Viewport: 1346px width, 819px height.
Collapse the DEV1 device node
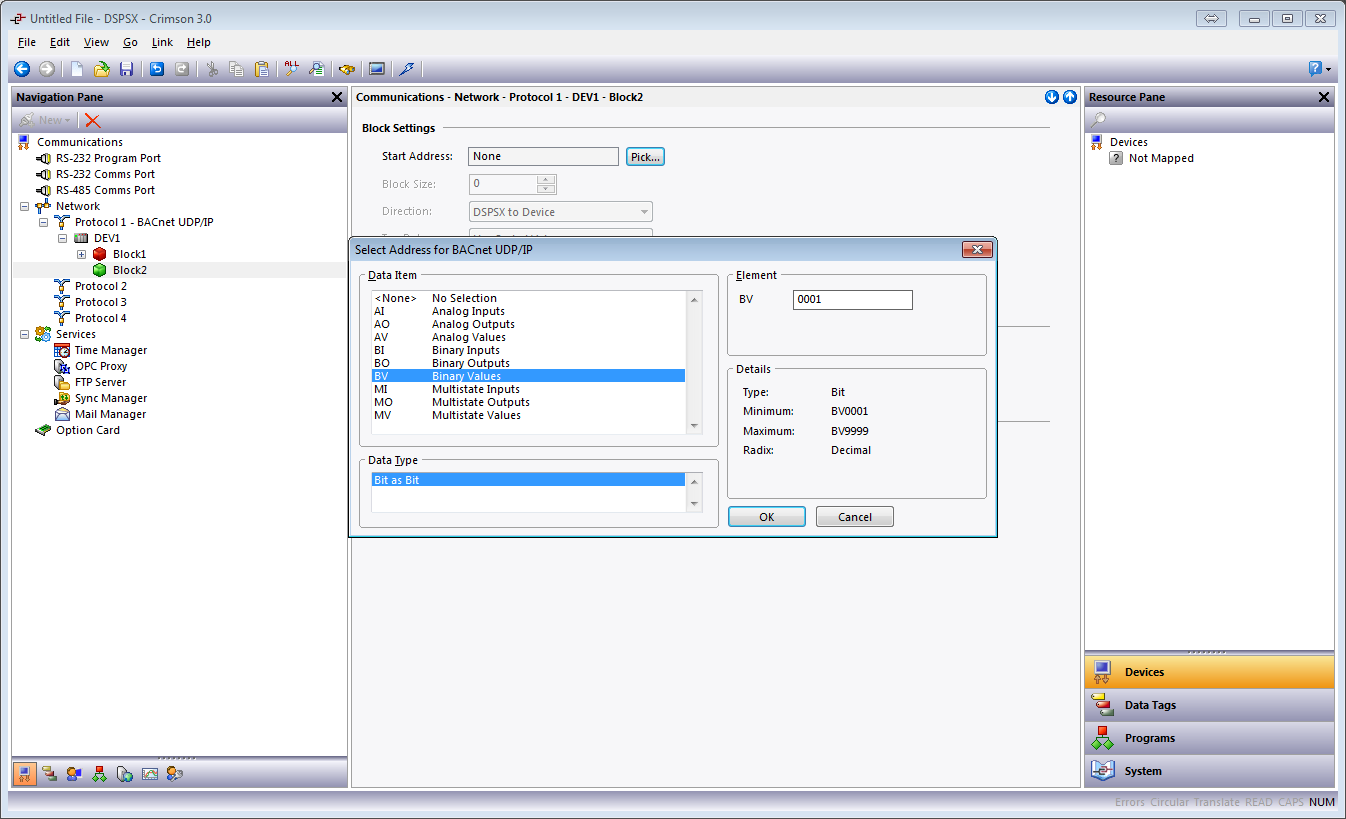62,238
